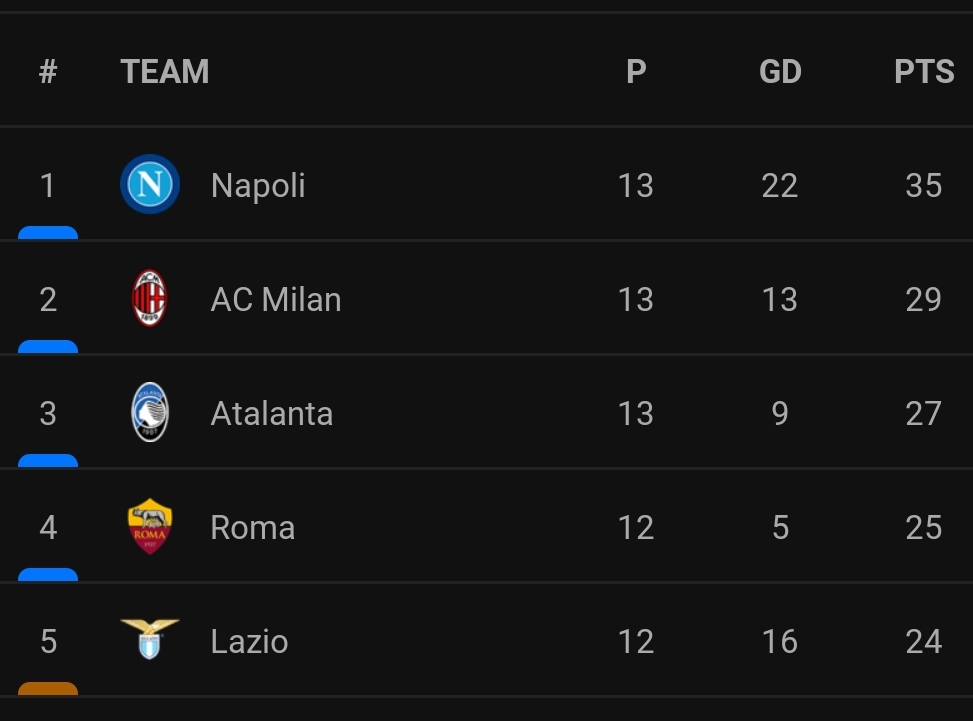Click the Lazio club crest
Image resolution: width=973 pixels, height=721 pixels.
coord(149,641)
